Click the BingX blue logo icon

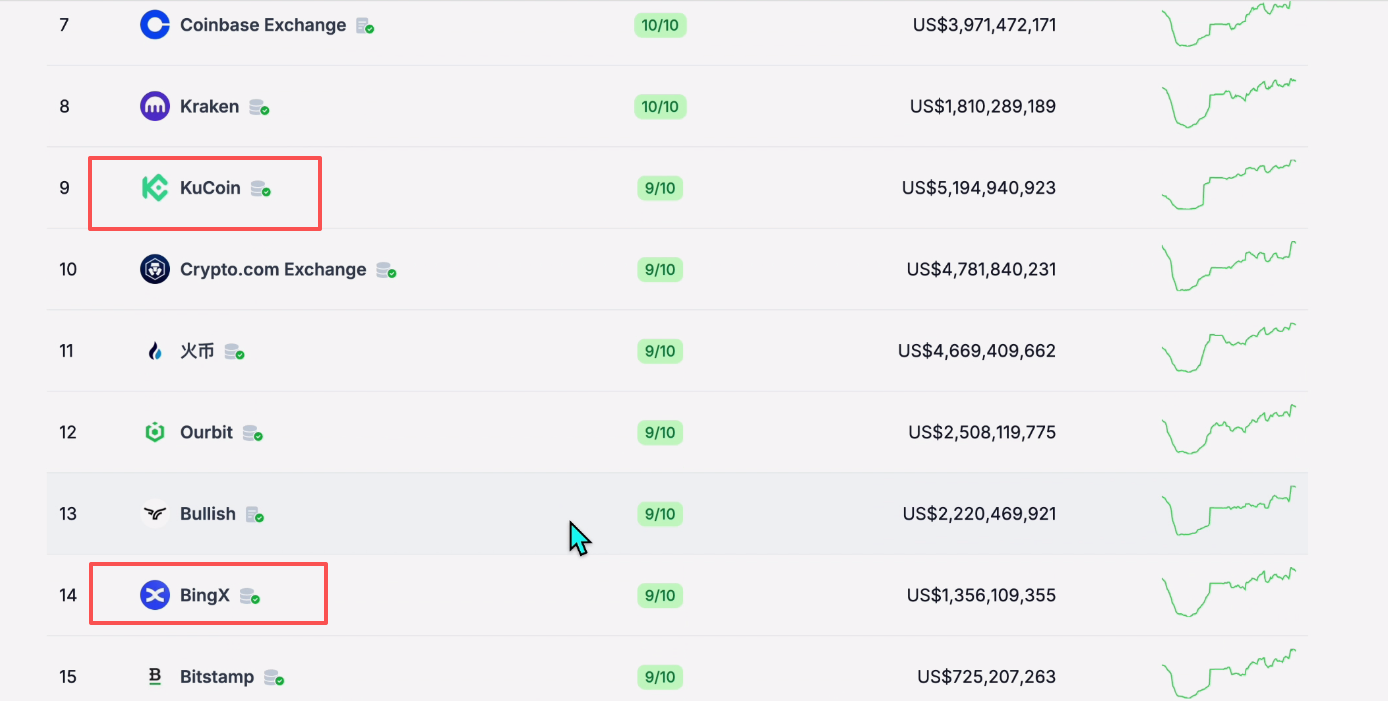click(x=155, y=595)
